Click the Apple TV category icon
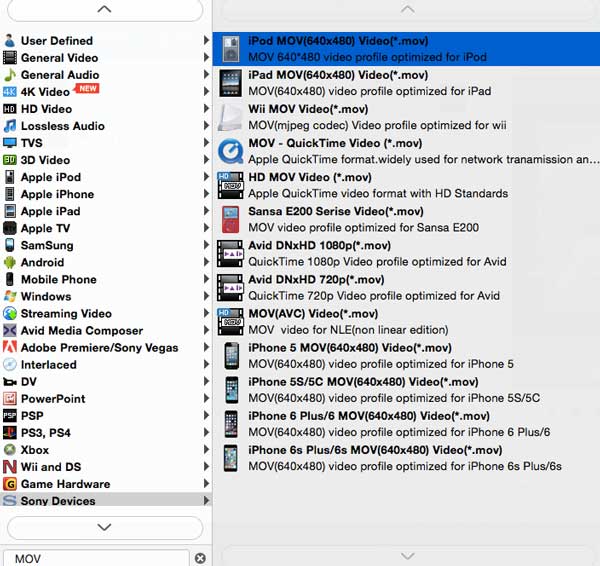600x566 pixels. [10, 228]
